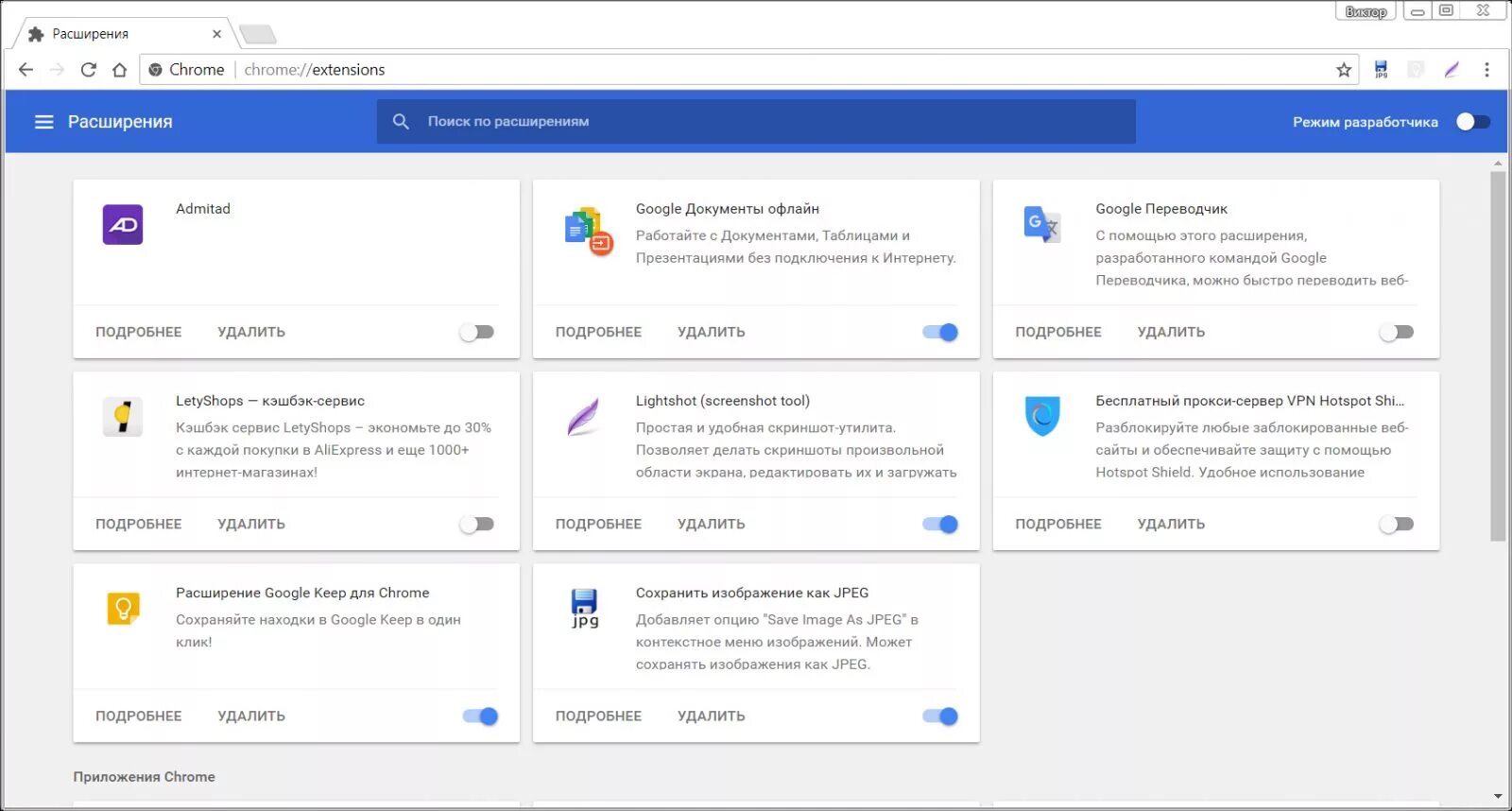Click Удалить for Google Документы офлайн
Viewport: 1512px width, 811px height.
(712, 332)
